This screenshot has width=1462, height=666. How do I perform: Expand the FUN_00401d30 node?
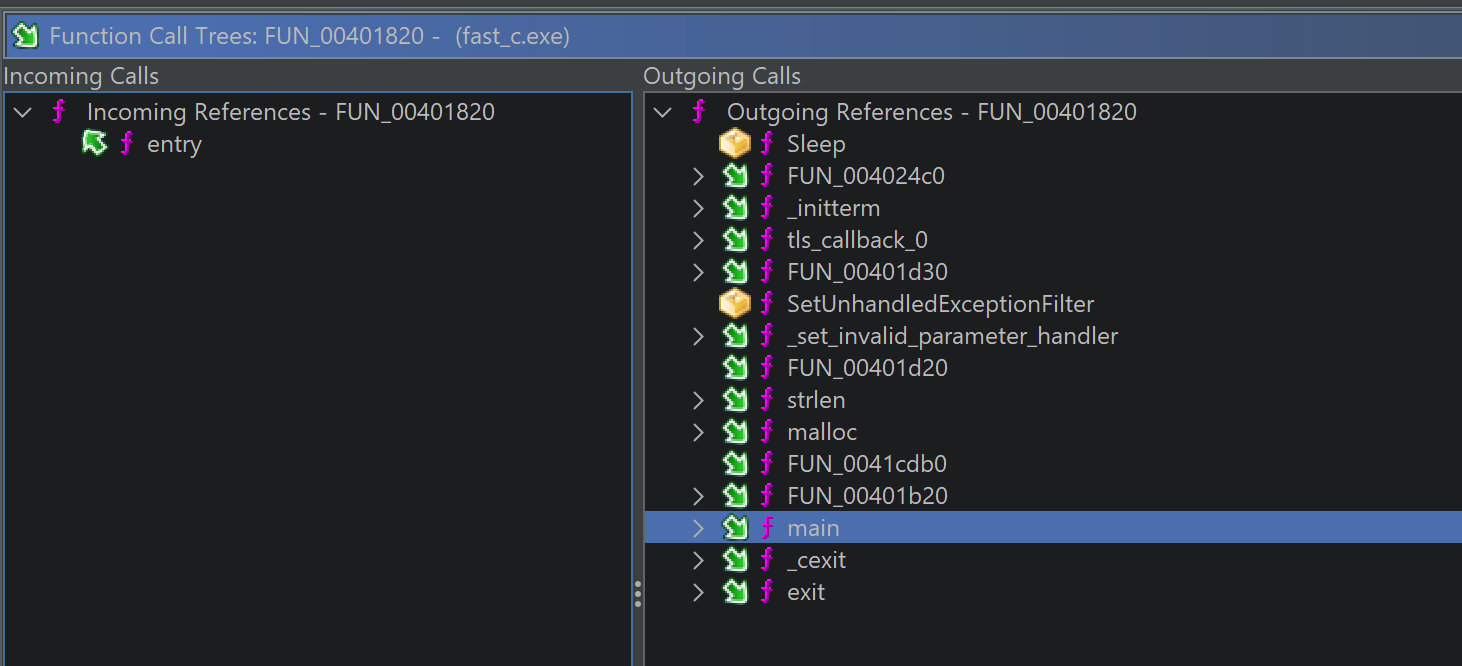point(699,273)
